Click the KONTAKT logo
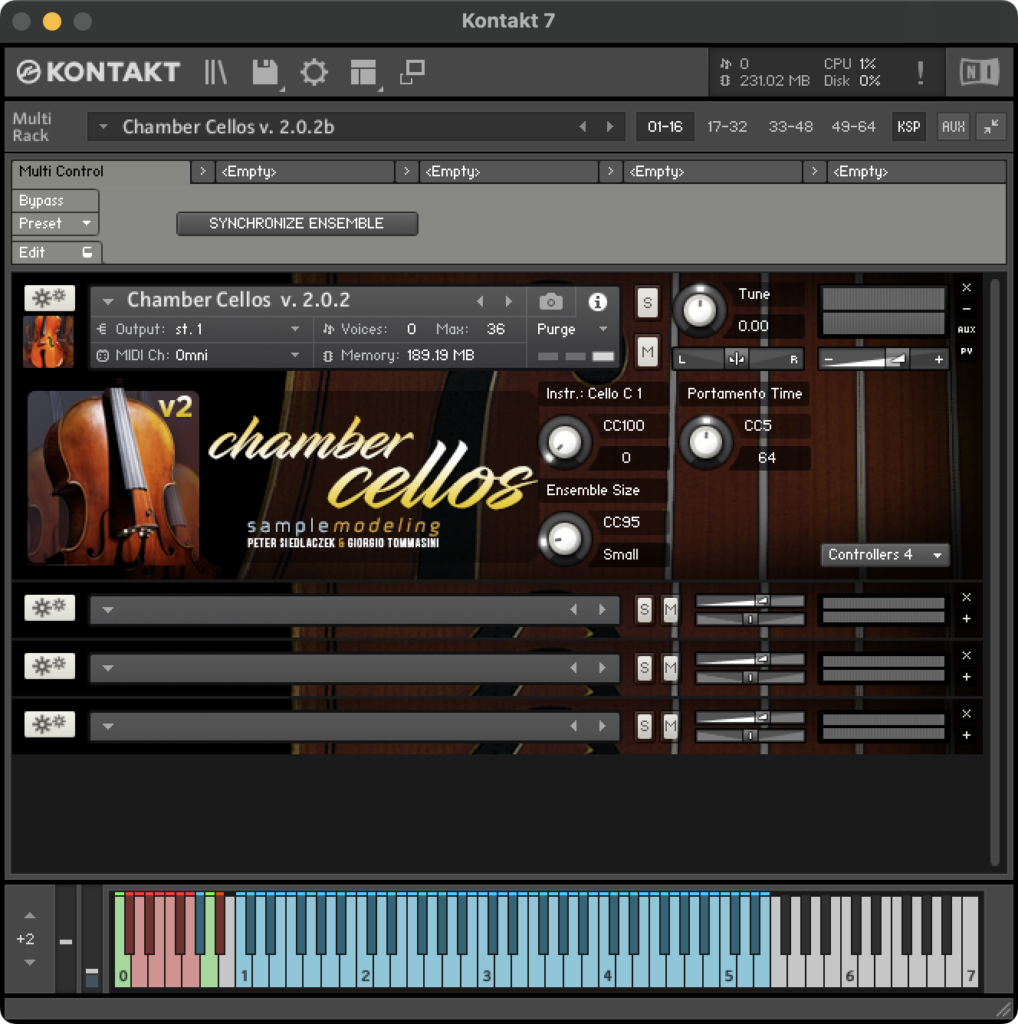The image size is (1018, 1024). tap(99, 72)
